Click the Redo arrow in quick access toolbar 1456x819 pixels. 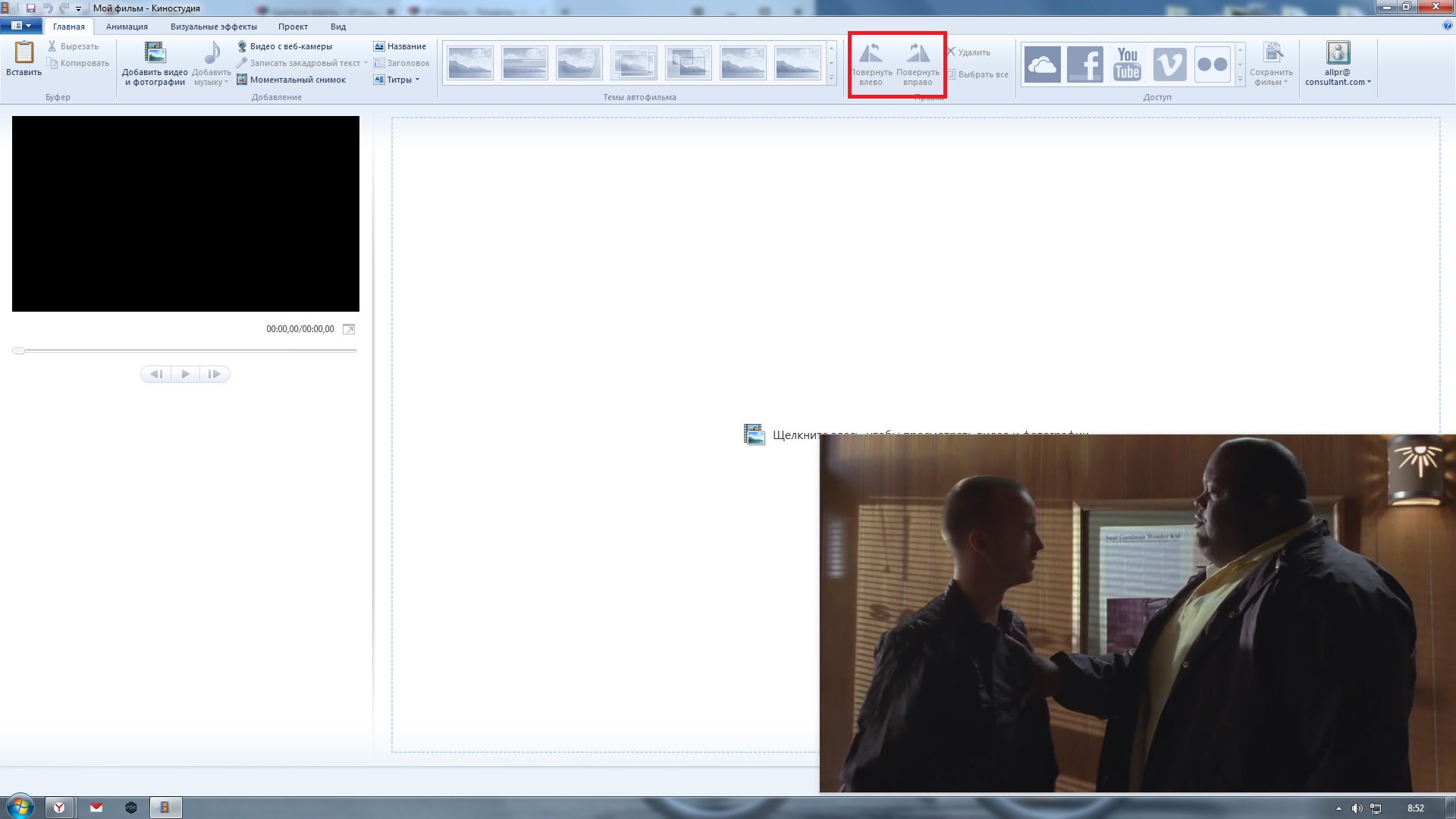pos(64,8)
